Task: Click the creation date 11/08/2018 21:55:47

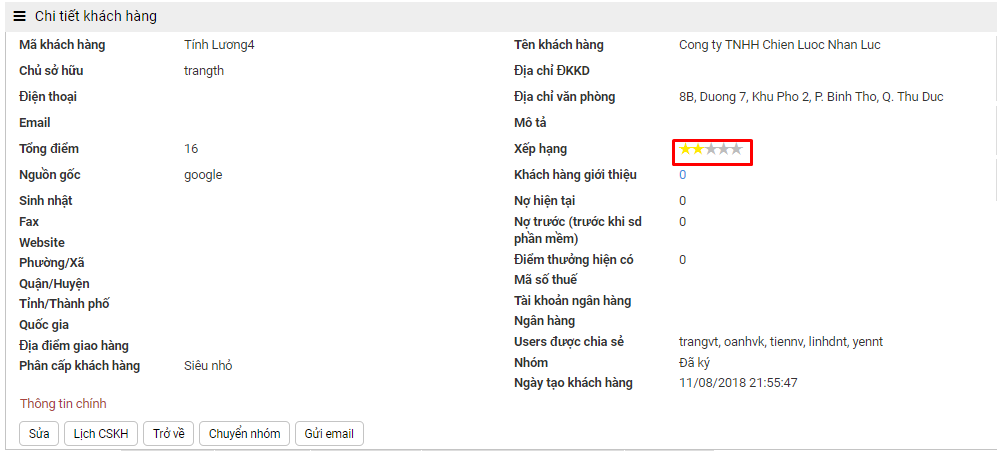Action: pos(738,383)
